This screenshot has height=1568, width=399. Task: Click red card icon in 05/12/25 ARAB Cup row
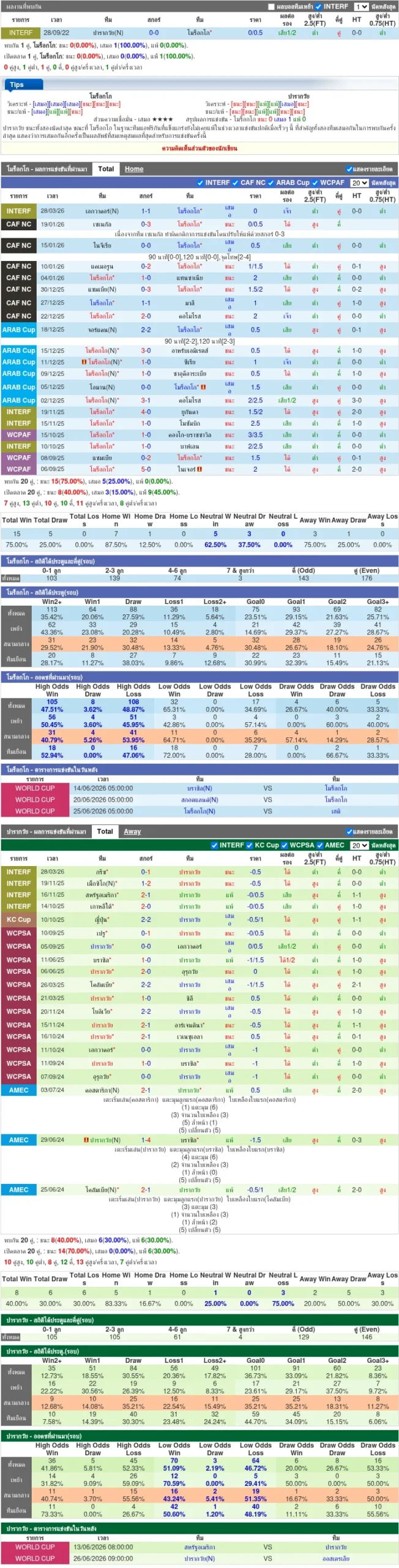coord(203,387)
